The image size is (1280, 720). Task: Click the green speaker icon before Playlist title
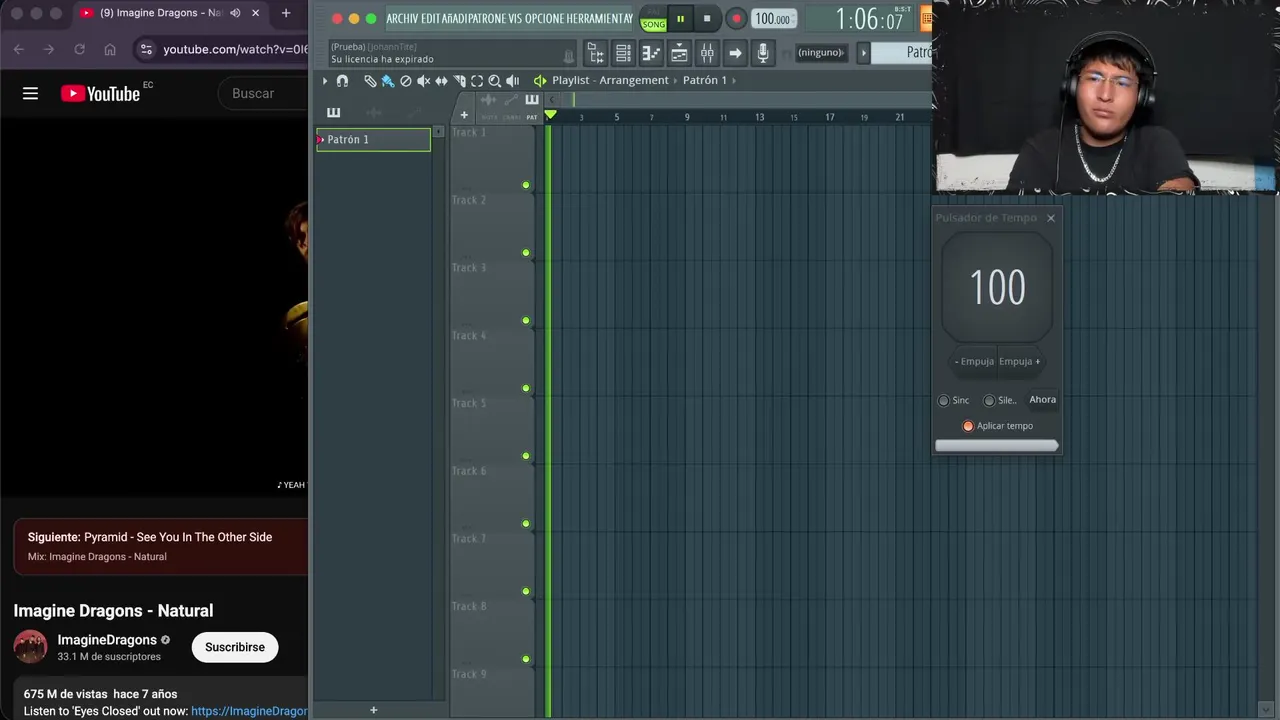540,80
